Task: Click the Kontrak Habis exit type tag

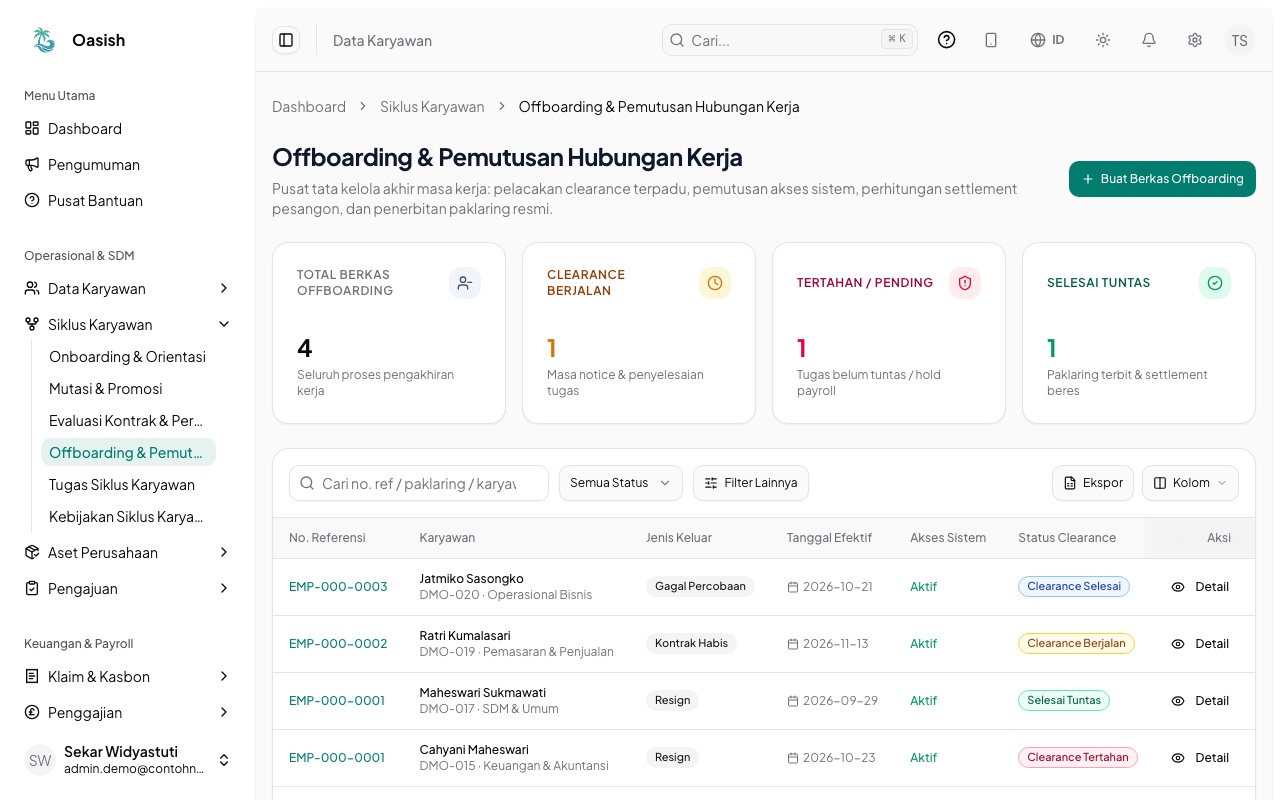Action: point(691,644)
